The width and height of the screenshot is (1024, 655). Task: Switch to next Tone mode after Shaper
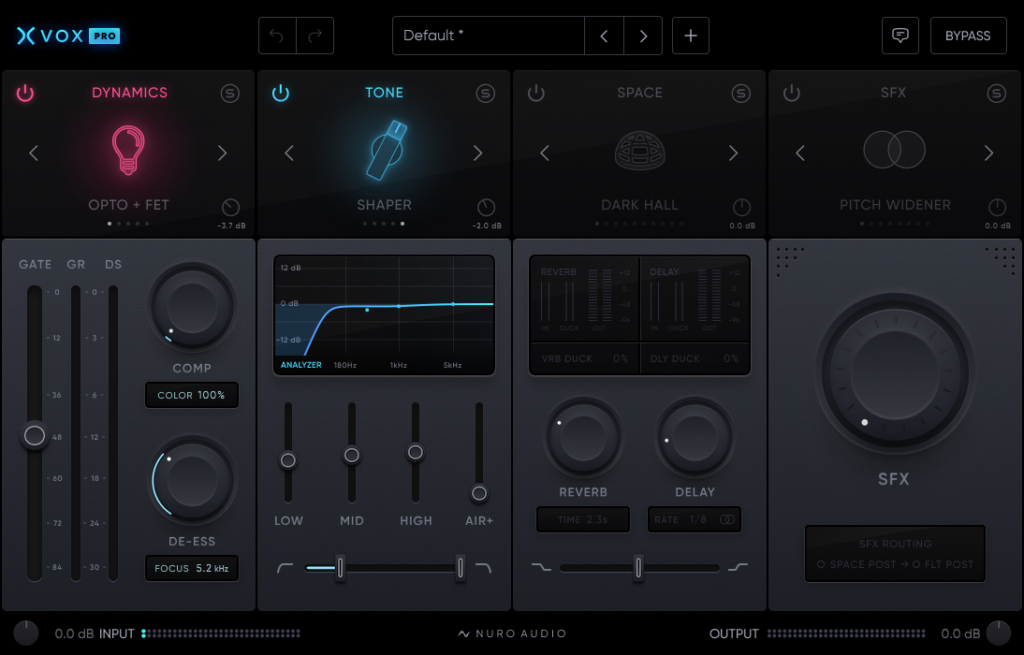[478, 153]
